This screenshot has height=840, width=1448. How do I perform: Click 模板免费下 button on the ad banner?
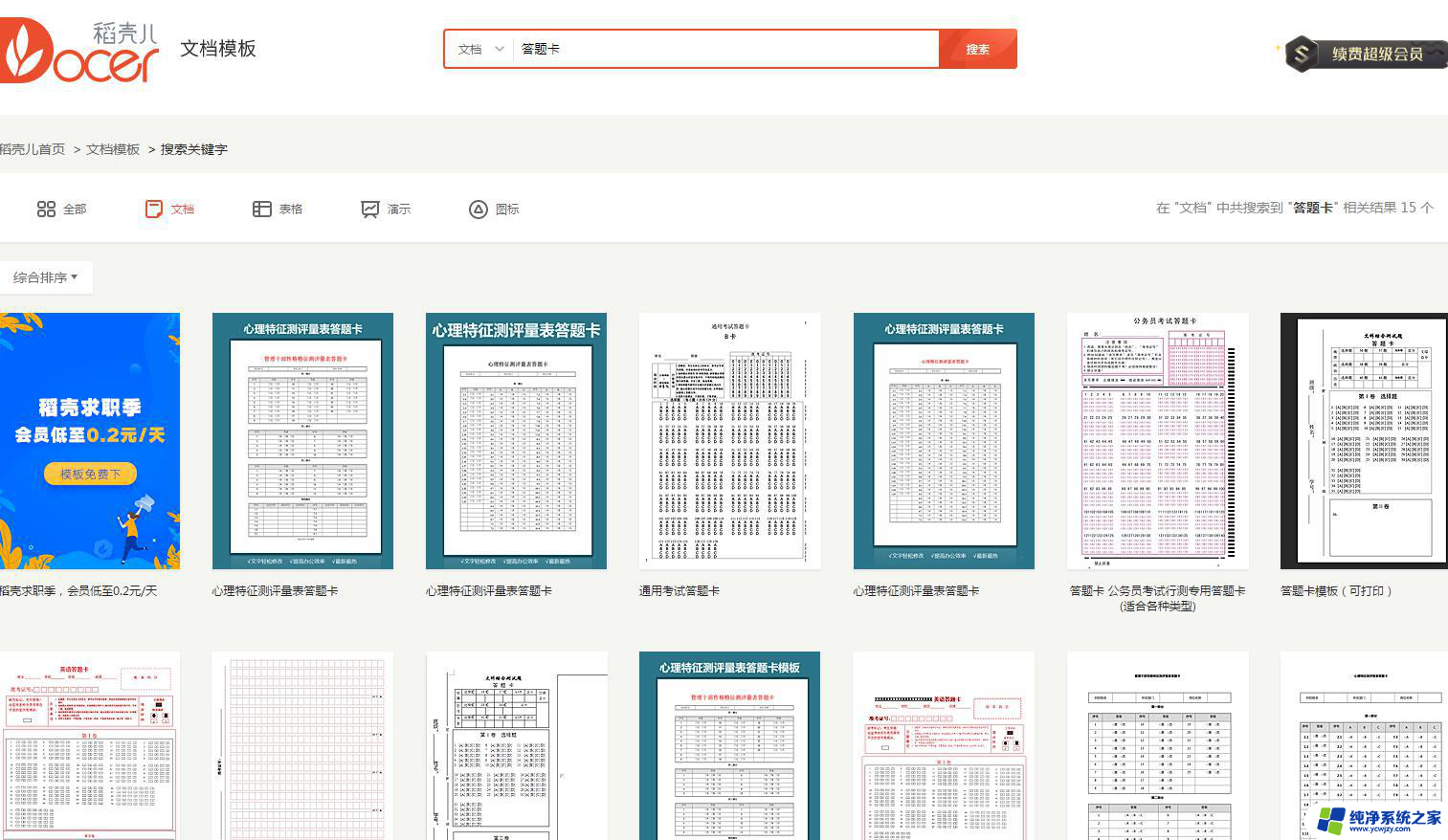(x=90, y=474)
